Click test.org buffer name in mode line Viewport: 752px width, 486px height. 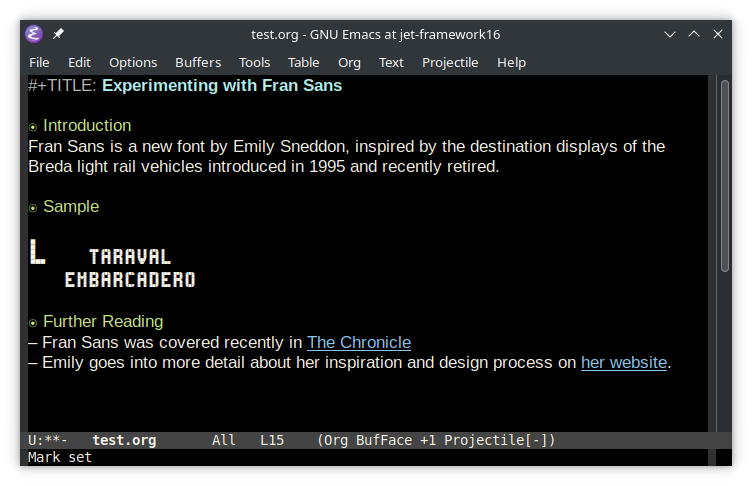(x=124, y=440)
